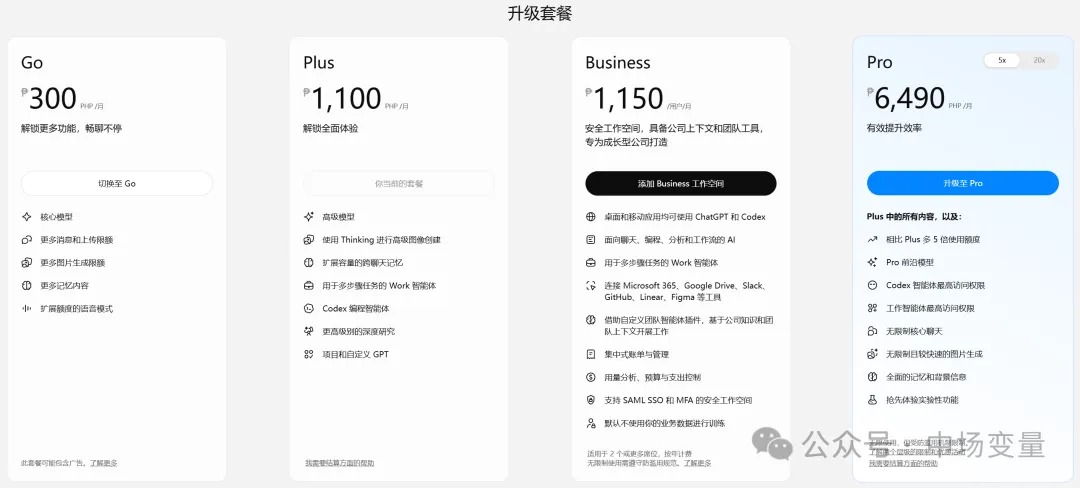1080x488 pixels.
Task: Click the ₱1,100 price
Action: (342, 99)
